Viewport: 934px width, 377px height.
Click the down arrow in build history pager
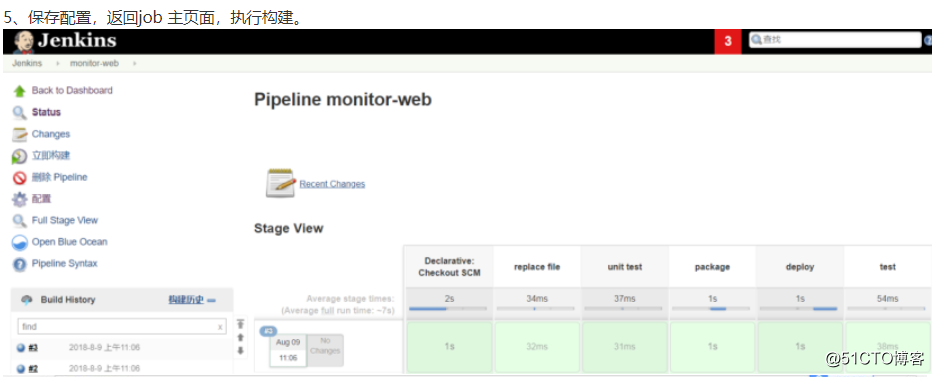coord(241,350)
